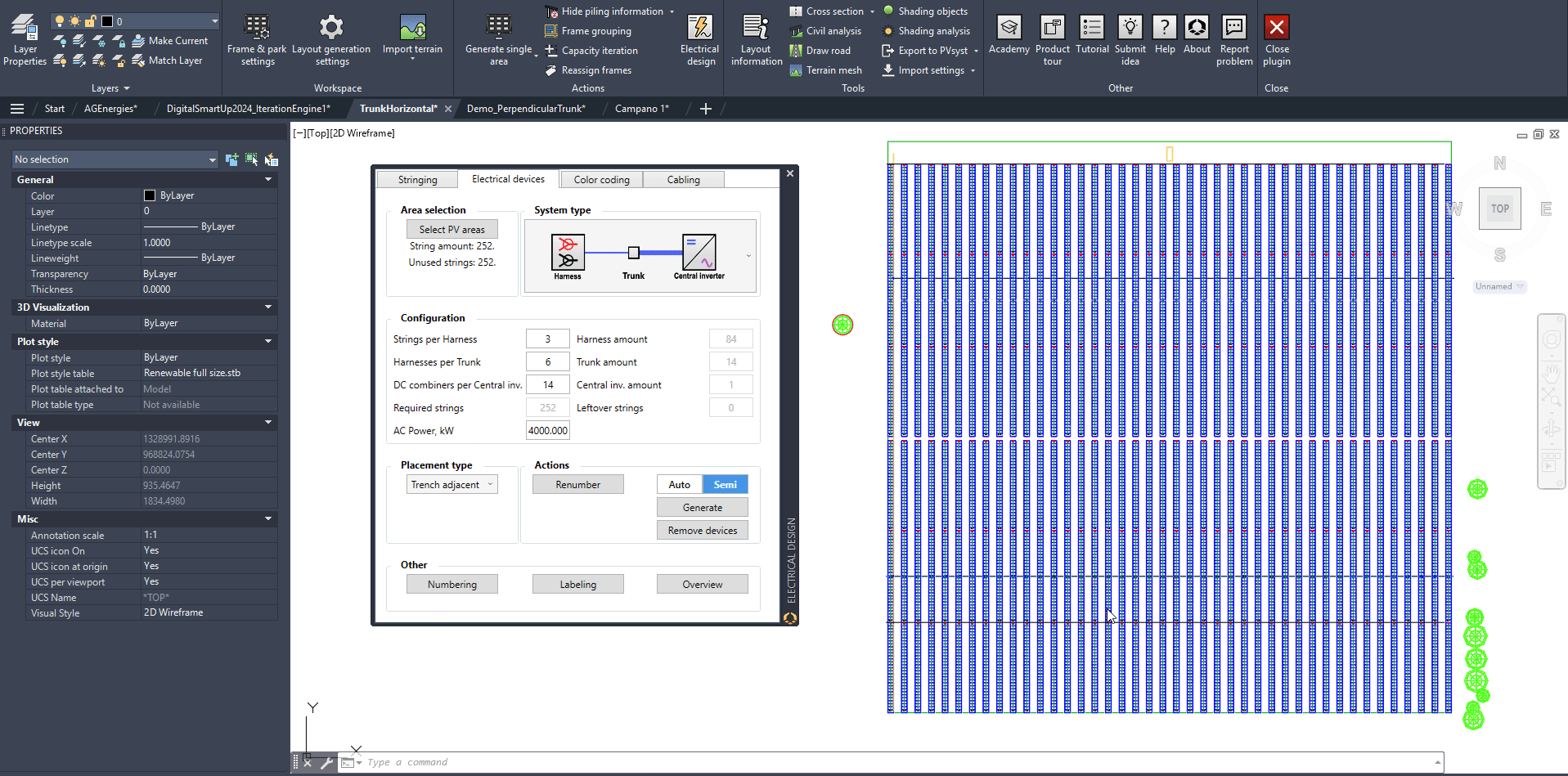This screenshot has width=1568, height=776.
Task: Expand System type dropdown arrow
Action: point(748,256)
